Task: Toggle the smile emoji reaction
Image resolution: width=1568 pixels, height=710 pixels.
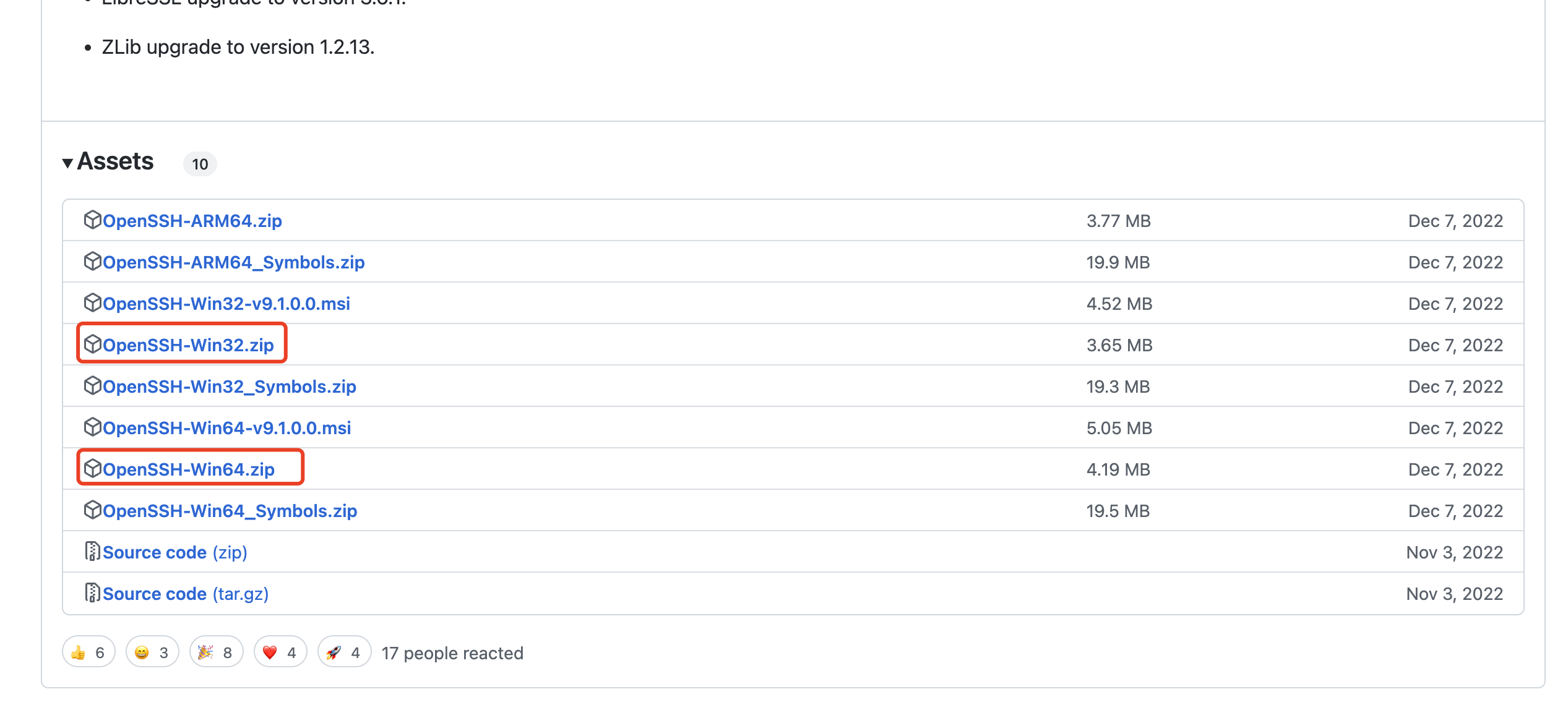Action: point(152,652)
